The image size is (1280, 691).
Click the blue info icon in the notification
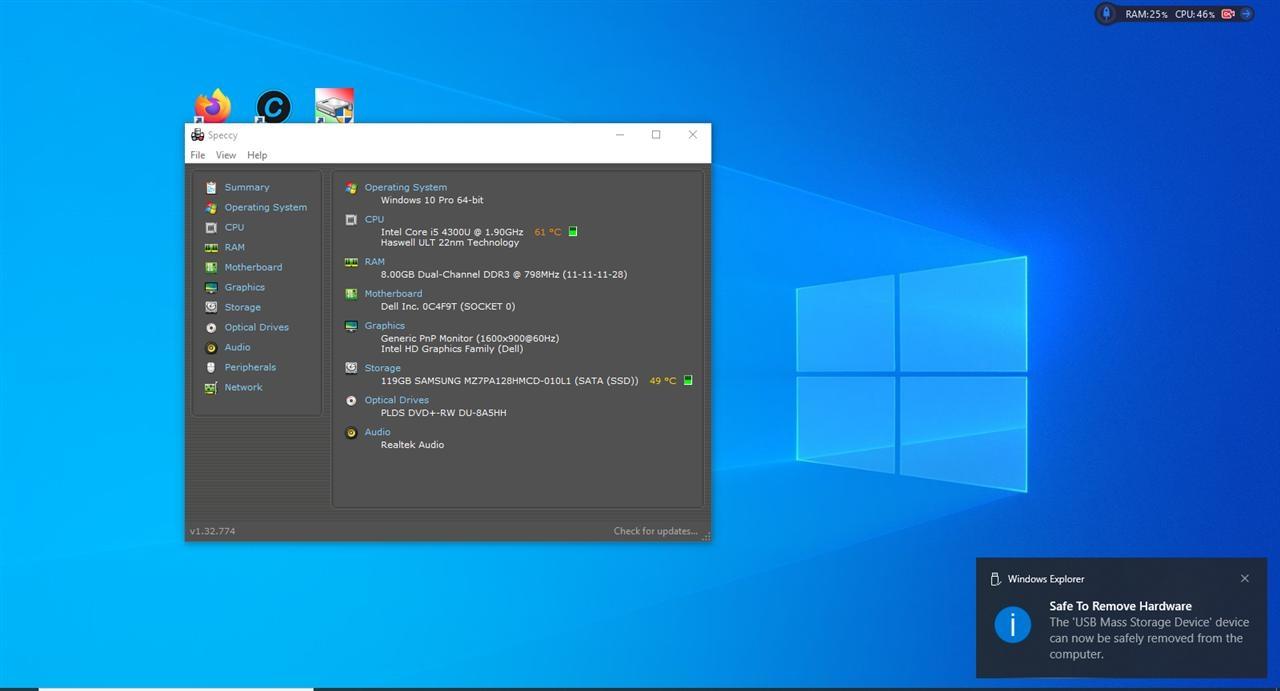1012,625
